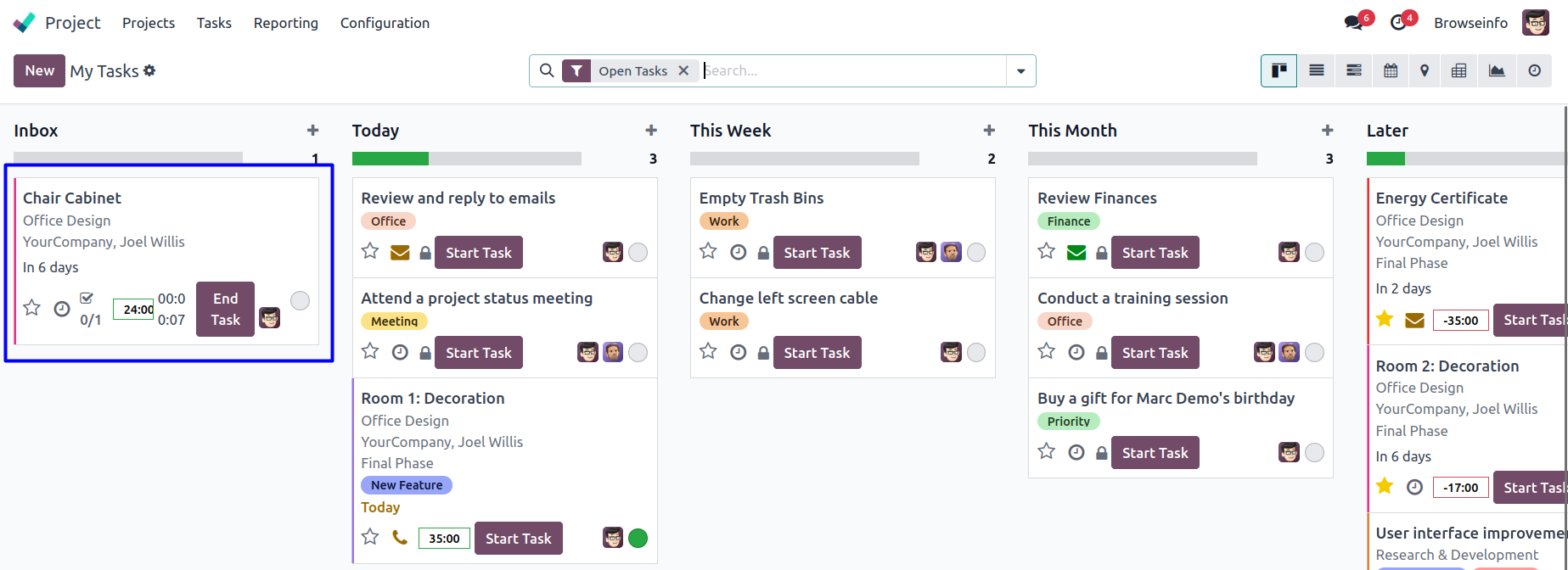Screen dimensions: 1568x570
Task: Star the Chair Cabinet task
Action: (x=32, y=308)
